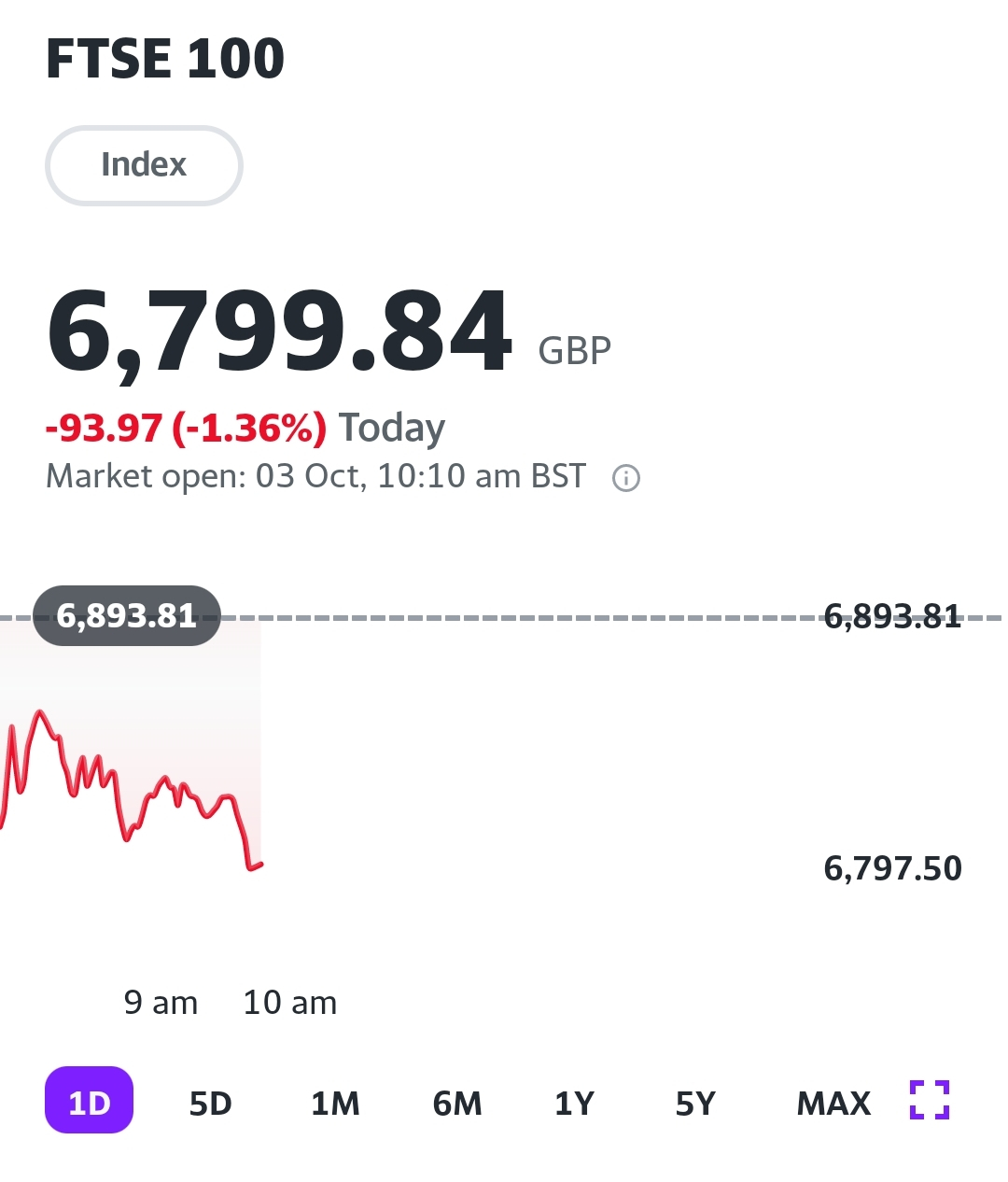This screenshot has width=1008, height=1182.
Task: Tap the red intraday price line
Action: tap(131, 790)
